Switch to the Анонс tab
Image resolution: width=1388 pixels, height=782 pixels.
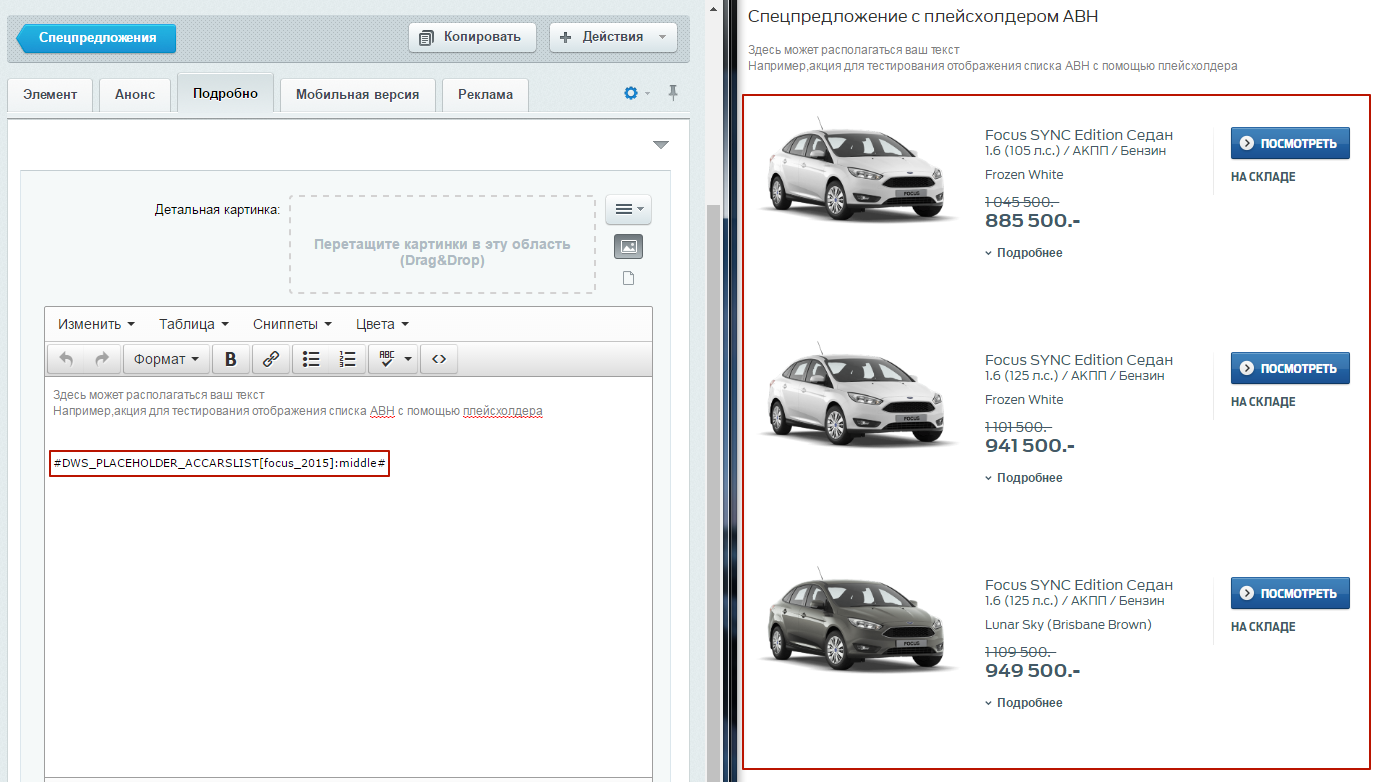[x=135, y=94]
